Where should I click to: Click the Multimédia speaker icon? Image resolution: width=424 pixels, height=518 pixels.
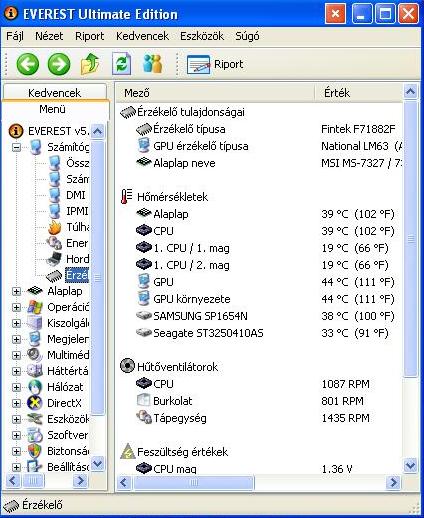[x=35, y=355]
